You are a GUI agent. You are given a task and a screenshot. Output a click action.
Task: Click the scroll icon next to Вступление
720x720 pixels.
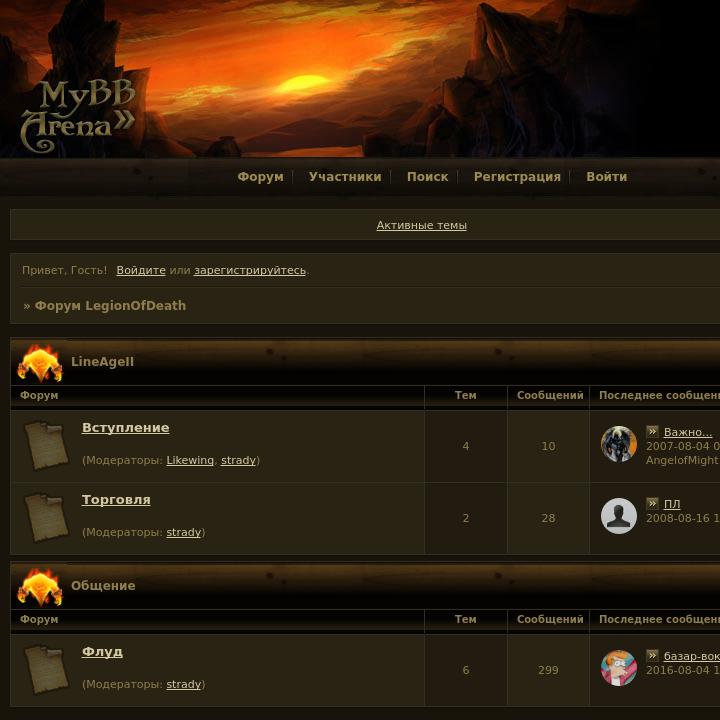(x=46, y=446)
